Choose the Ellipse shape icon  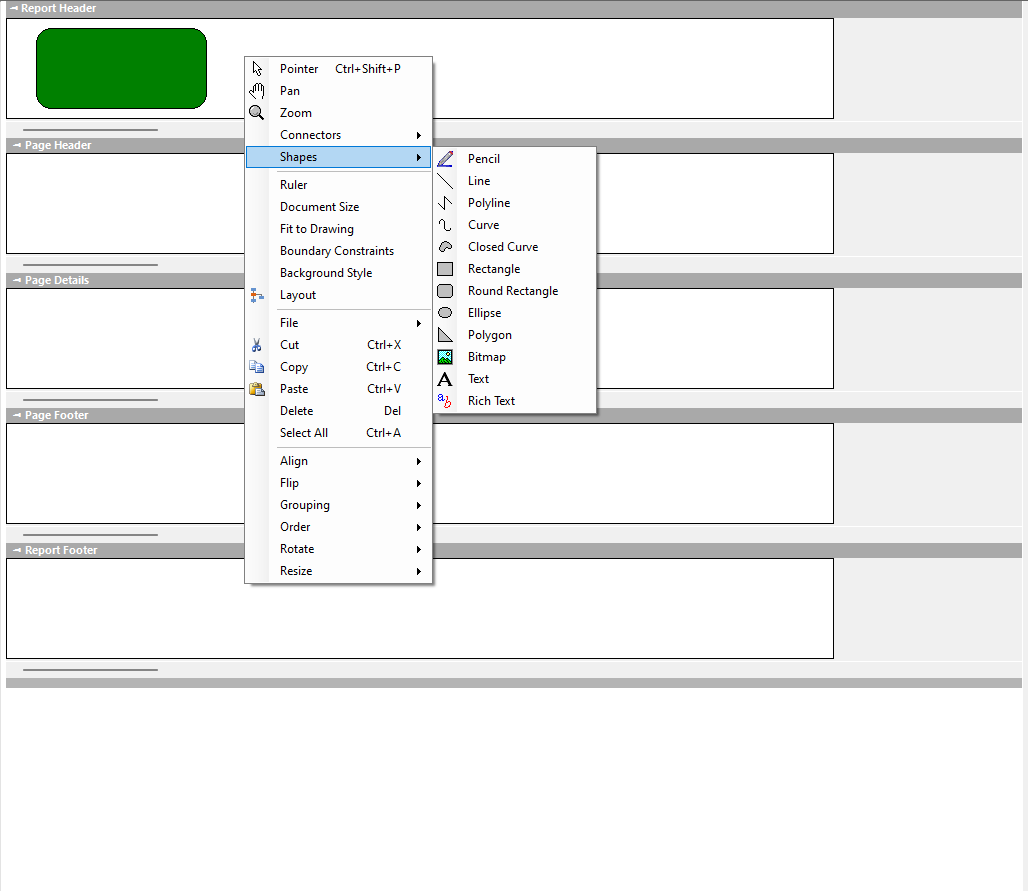446,313
